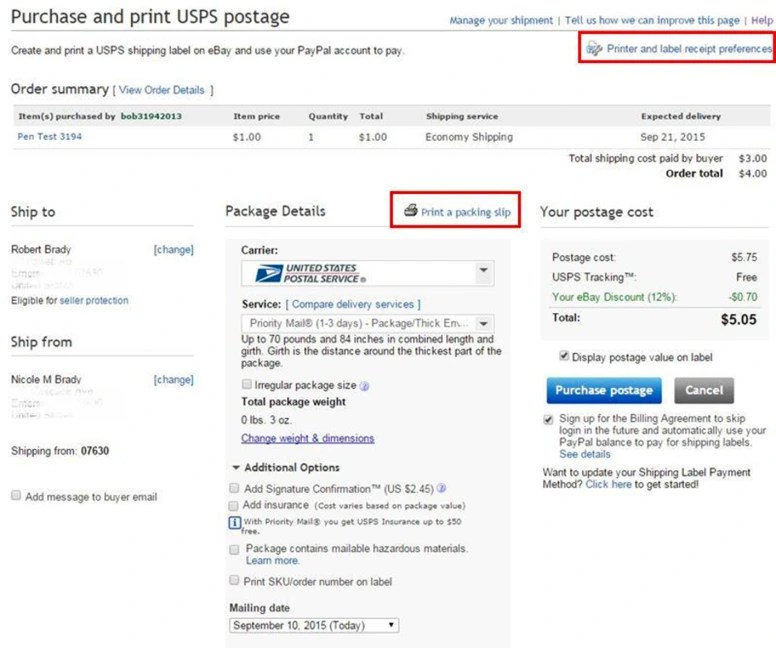This screenshot has height=648, width=776.
Task: Click the Pen Test 3194 item link
Action: (50, 136)
